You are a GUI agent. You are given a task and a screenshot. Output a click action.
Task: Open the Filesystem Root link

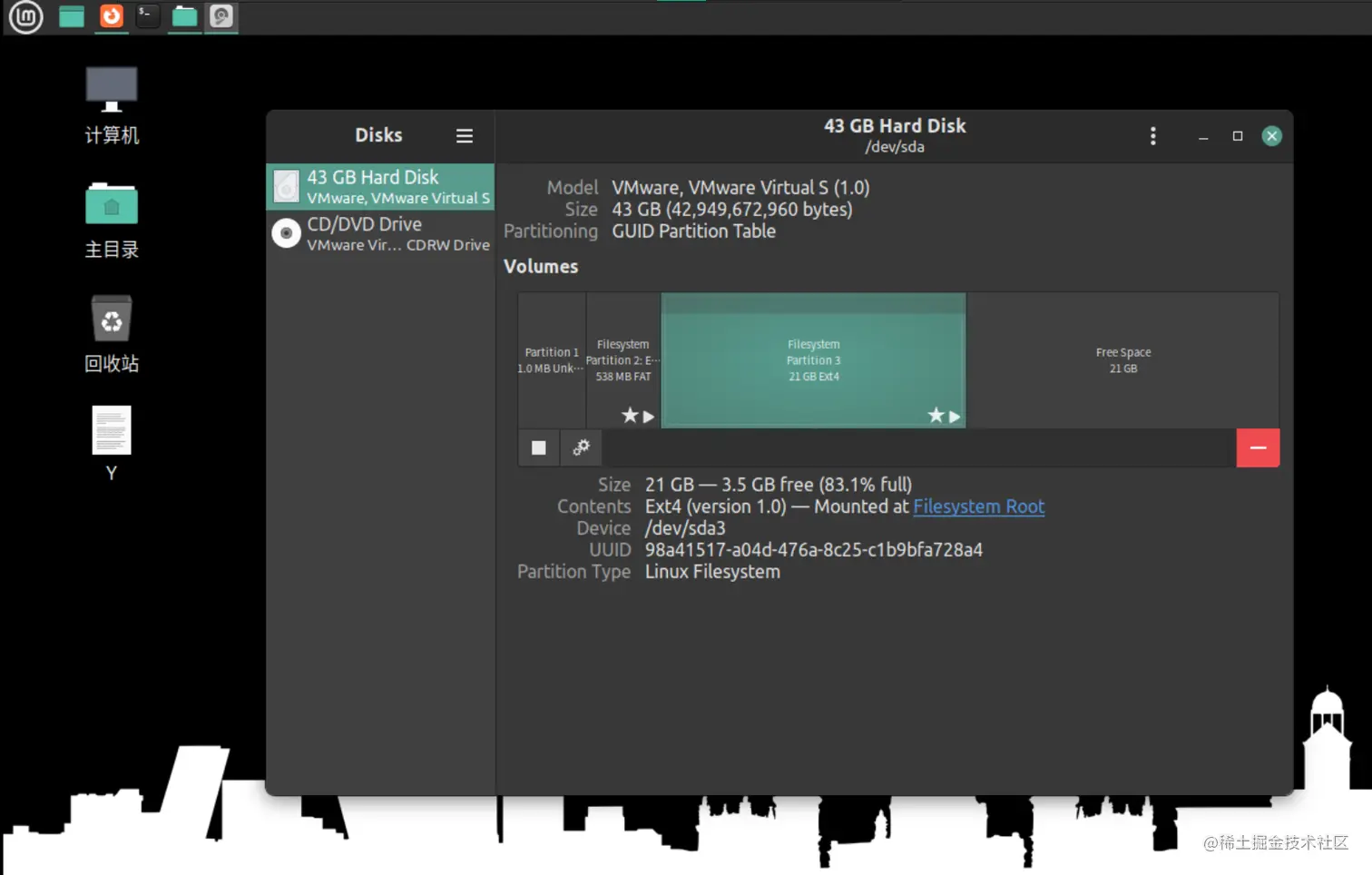[978, 506]
